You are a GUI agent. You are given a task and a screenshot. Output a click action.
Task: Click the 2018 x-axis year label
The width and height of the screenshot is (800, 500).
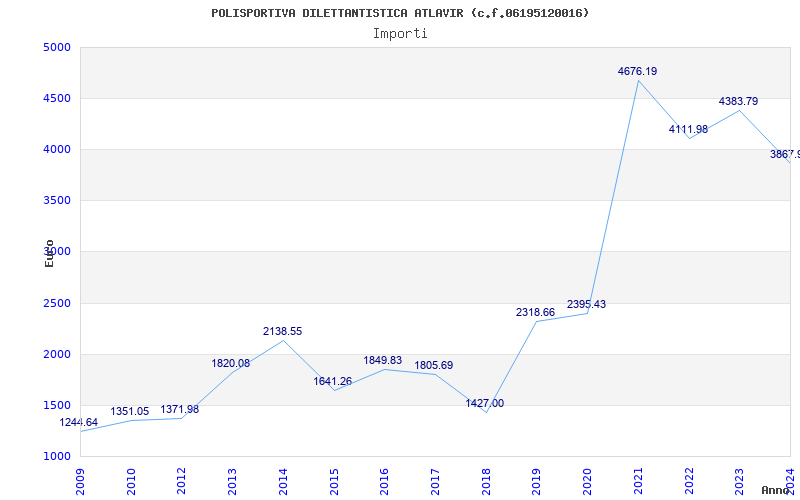[x=486, y=479]
